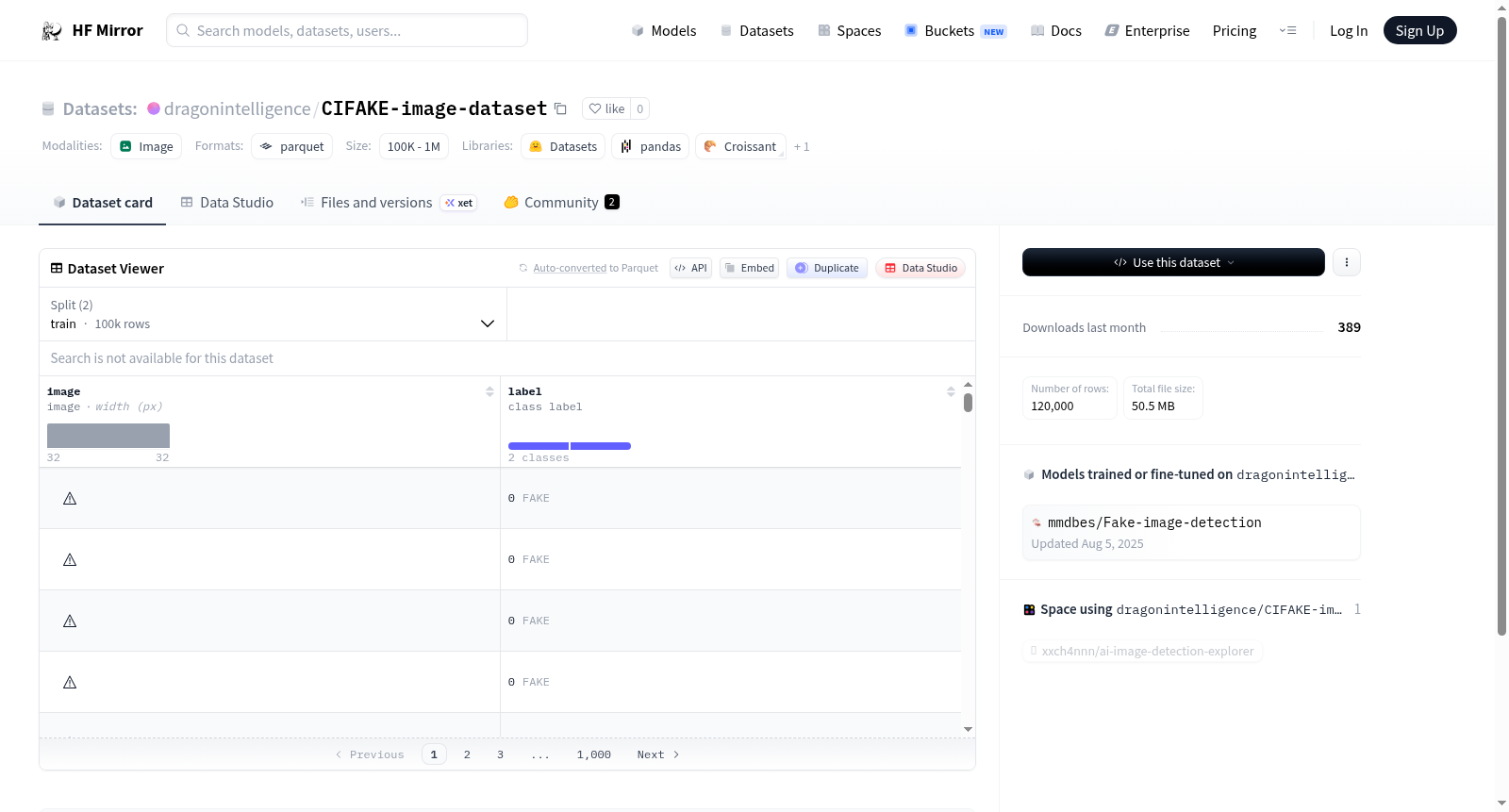This screenshot has width=1509, height=812.
Task: Click the image width histogram bar
Action: coord(108,436)
